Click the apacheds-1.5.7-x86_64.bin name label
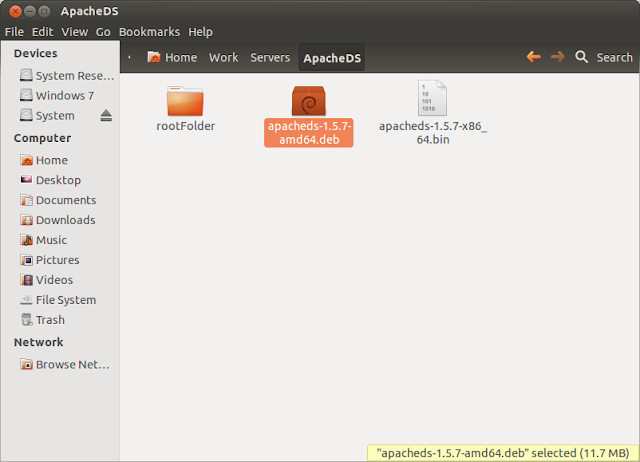 (433, 133)
